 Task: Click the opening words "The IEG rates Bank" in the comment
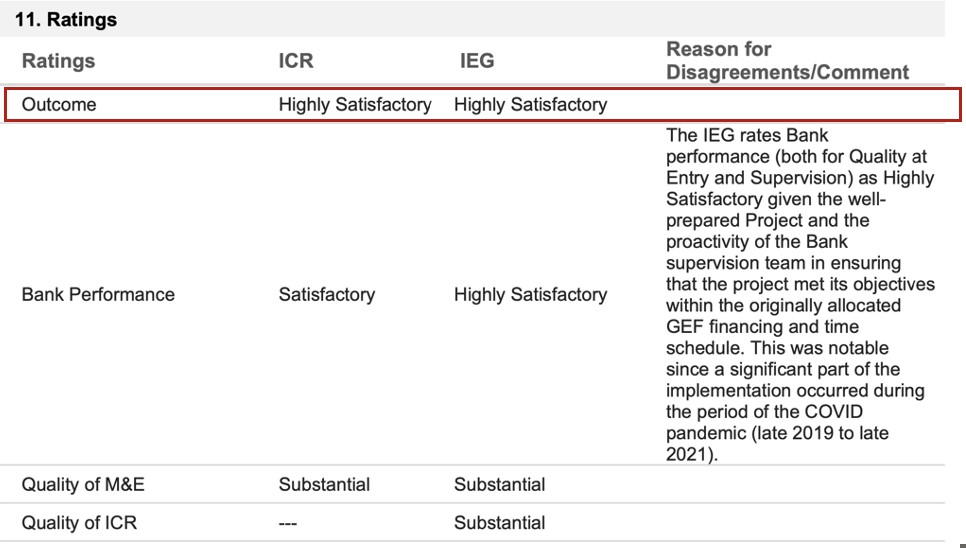pos(747,135)
